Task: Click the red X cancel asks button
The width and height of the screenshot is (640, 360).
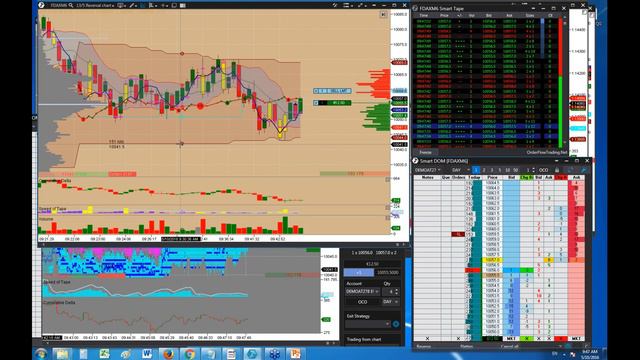Action: click(561, 339)
